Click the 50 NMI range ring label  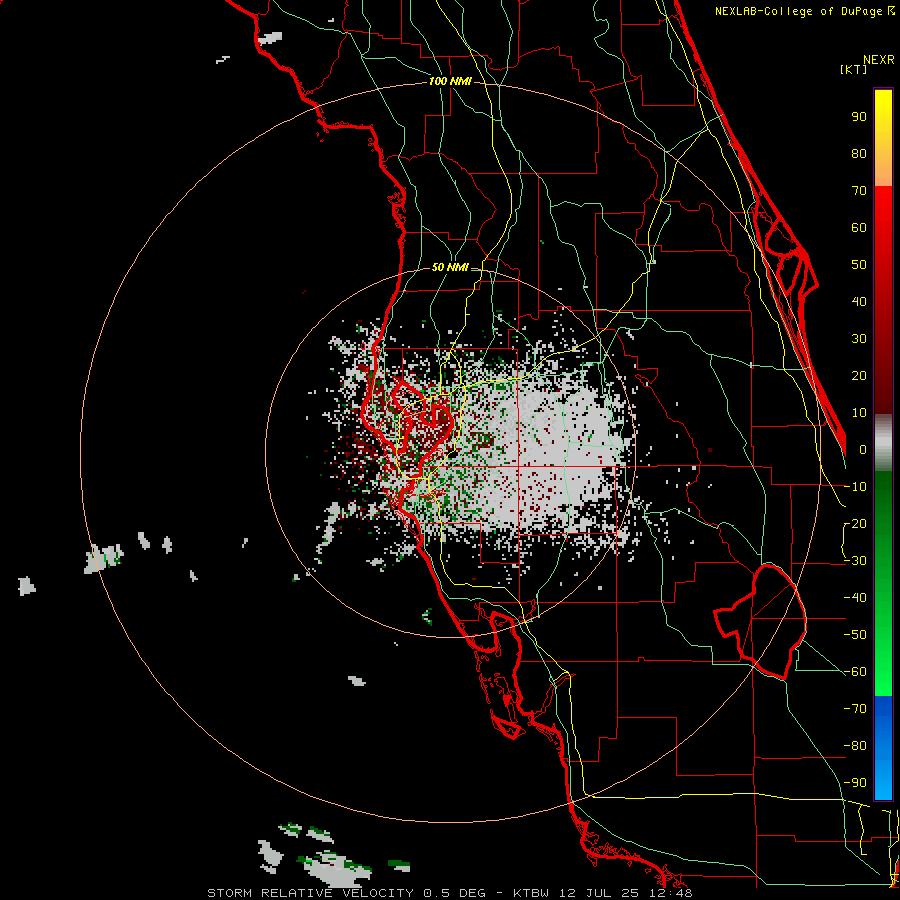450,267
